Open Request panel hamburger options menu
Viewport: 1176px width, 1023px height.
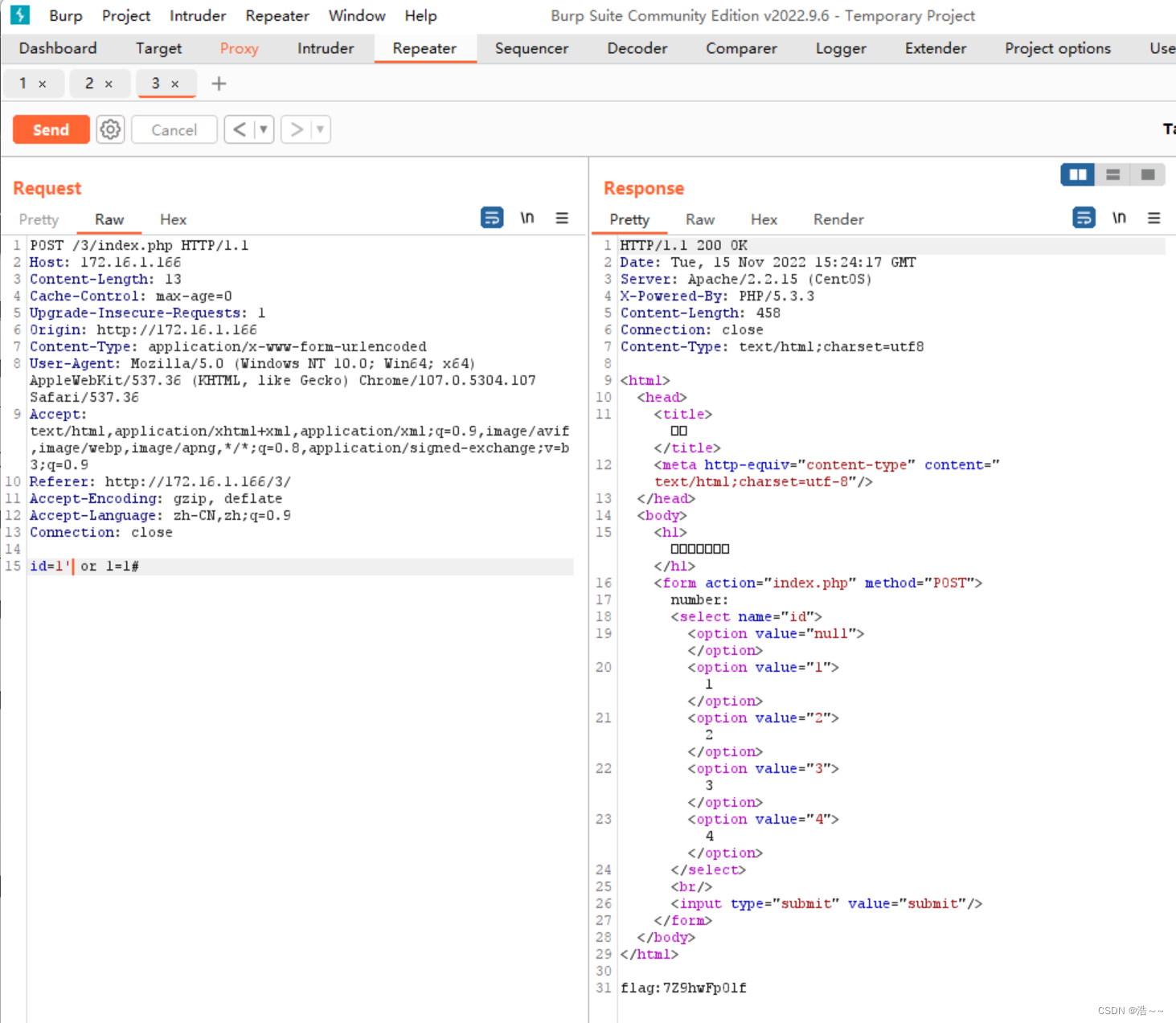click(562, 218)
